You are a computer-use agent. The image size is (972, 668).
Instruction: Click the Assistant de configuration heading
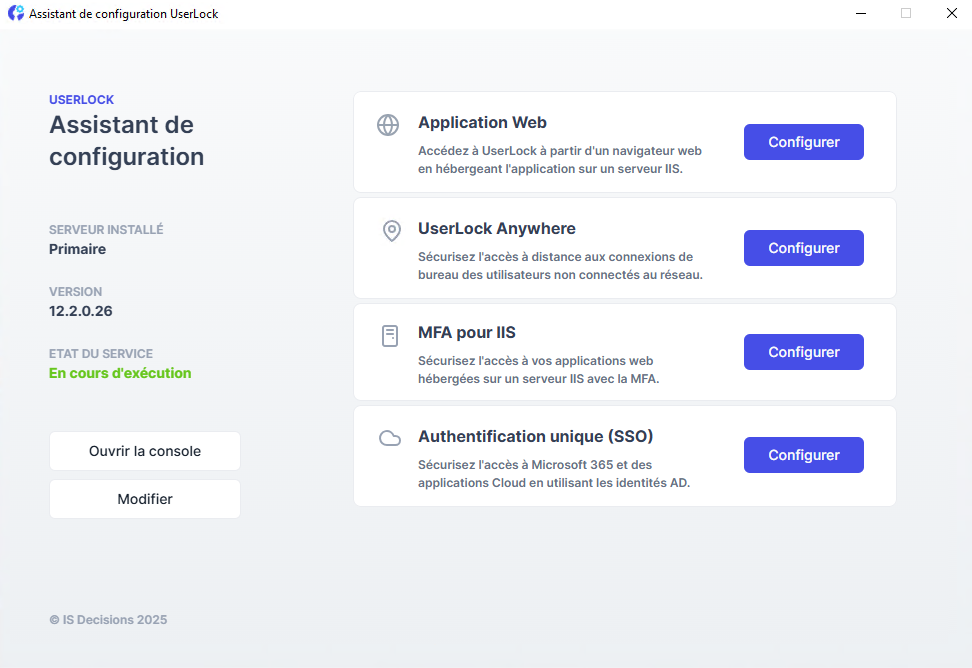(126, 141)
